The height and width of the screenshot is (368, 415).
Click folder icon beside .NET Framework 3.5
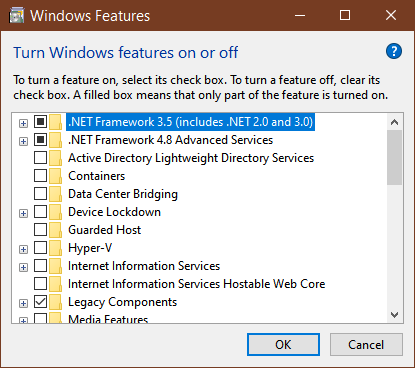(x=55, y=122)
